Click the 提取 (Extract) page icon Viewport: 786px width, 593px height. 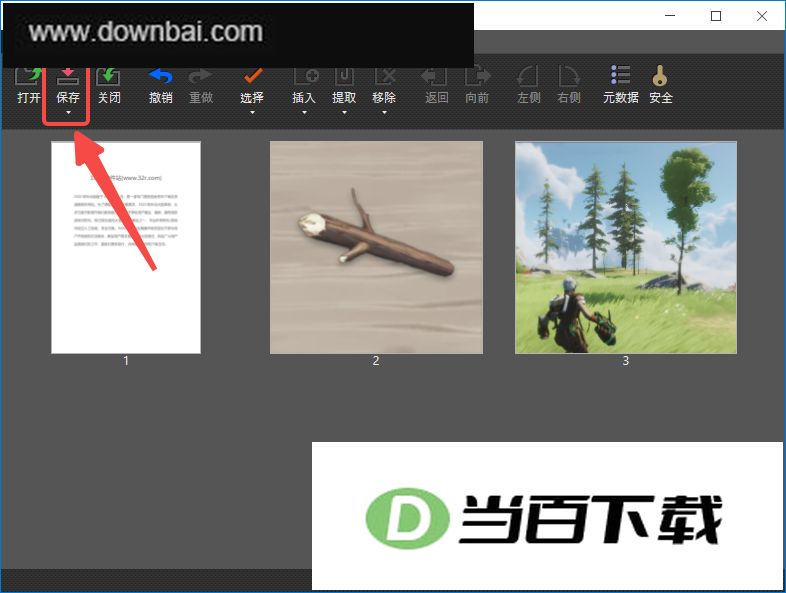(x=344, y=77)
